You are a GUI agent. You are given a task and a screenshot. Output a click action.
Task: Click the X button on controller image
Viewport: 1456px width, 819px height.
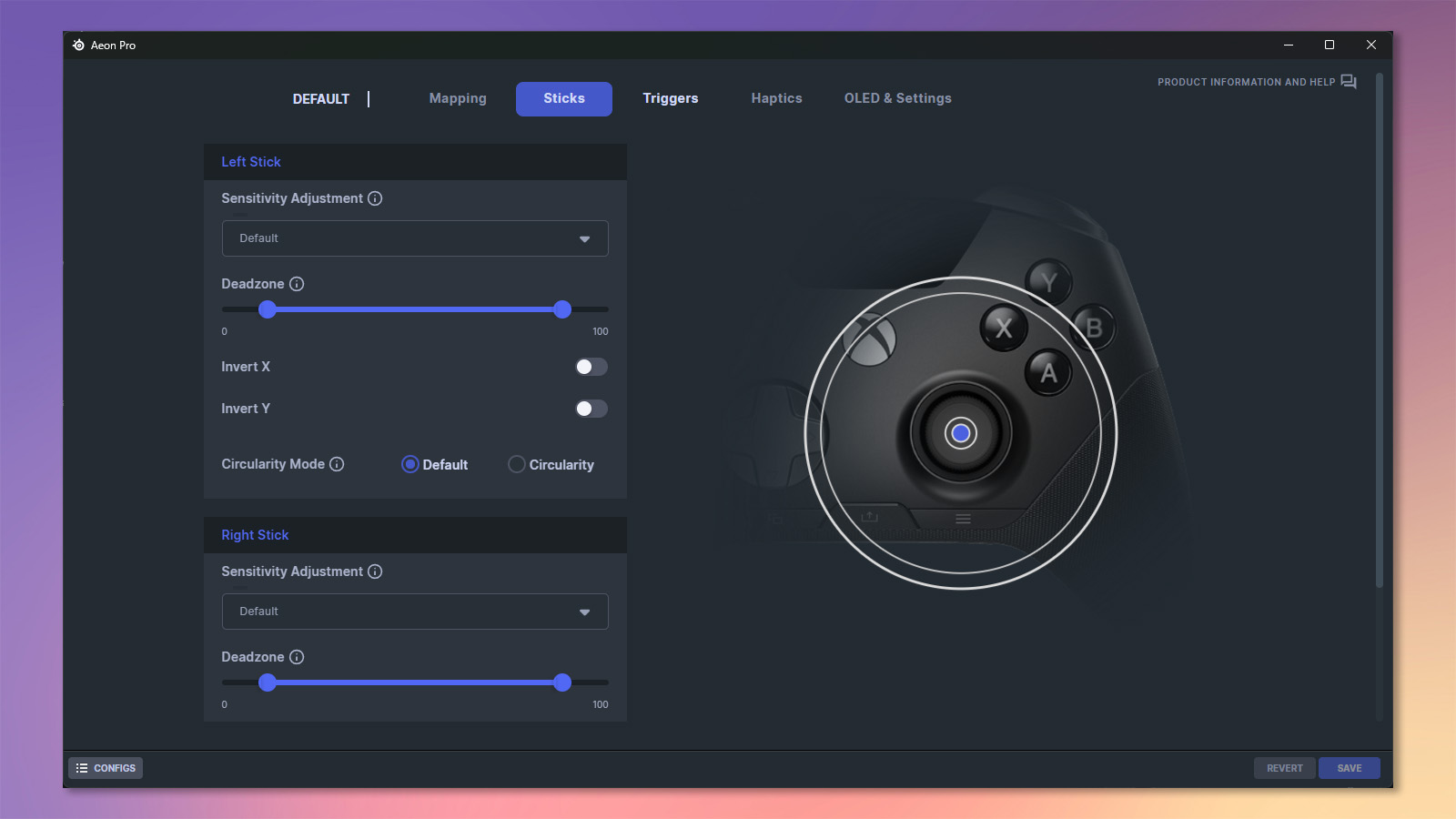[1004, 328]
